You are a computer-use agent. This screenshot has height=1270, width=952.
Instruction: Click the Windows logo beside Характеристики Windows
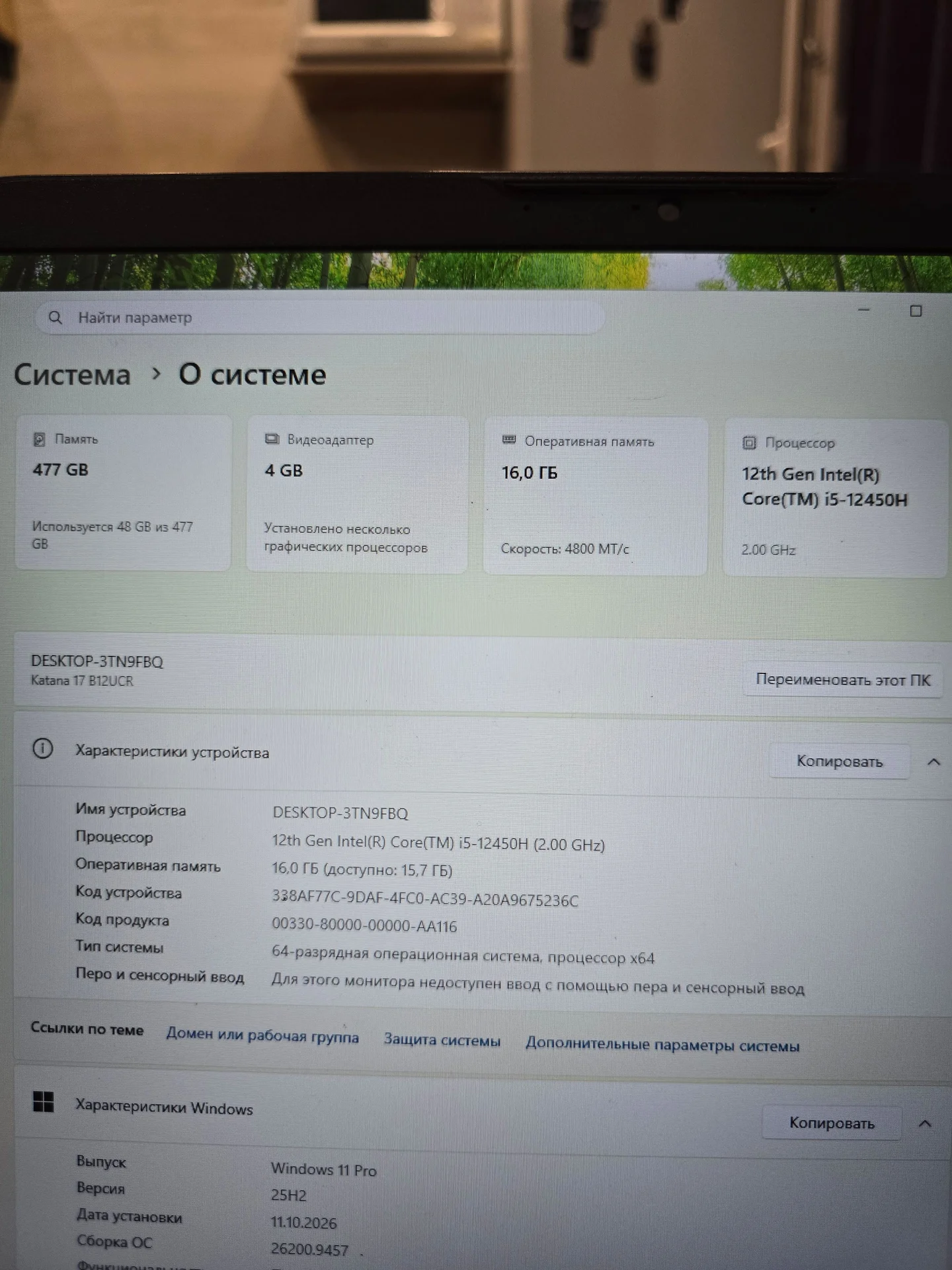tap(44, 1102)
